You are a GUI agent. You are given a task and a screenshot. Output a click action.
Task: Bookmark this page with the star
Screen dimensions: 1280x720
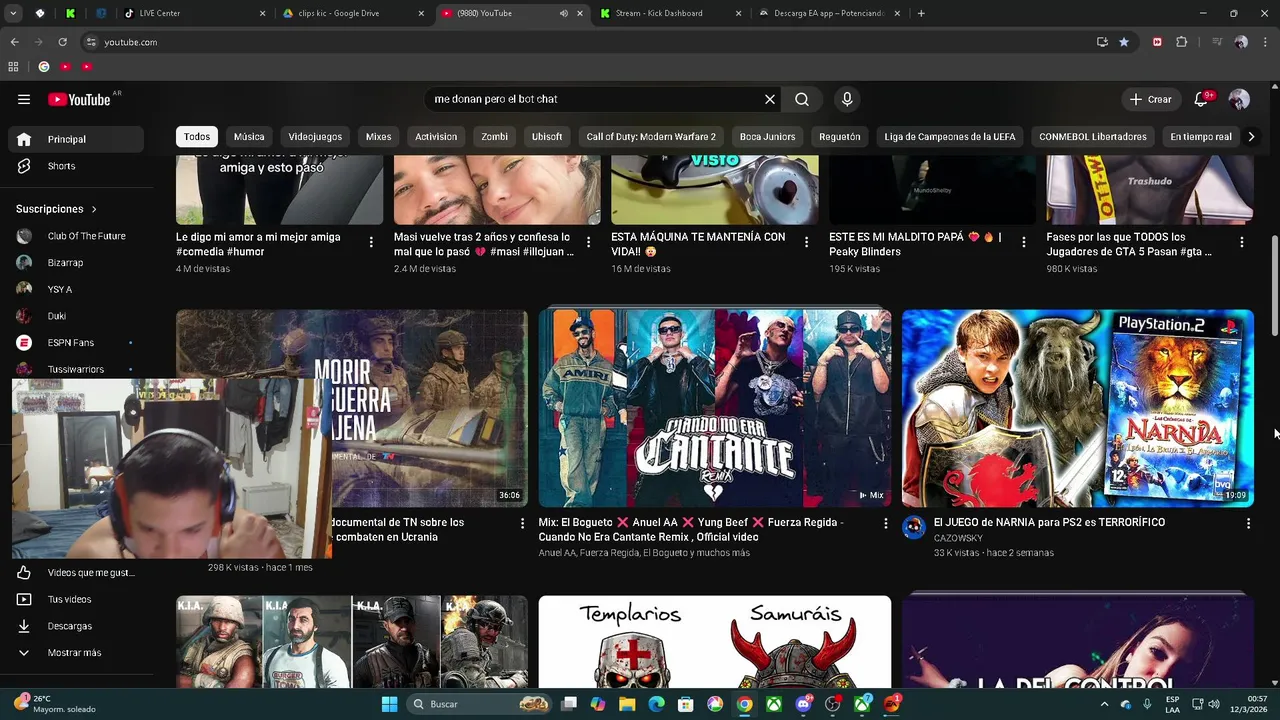[1124, 42]
